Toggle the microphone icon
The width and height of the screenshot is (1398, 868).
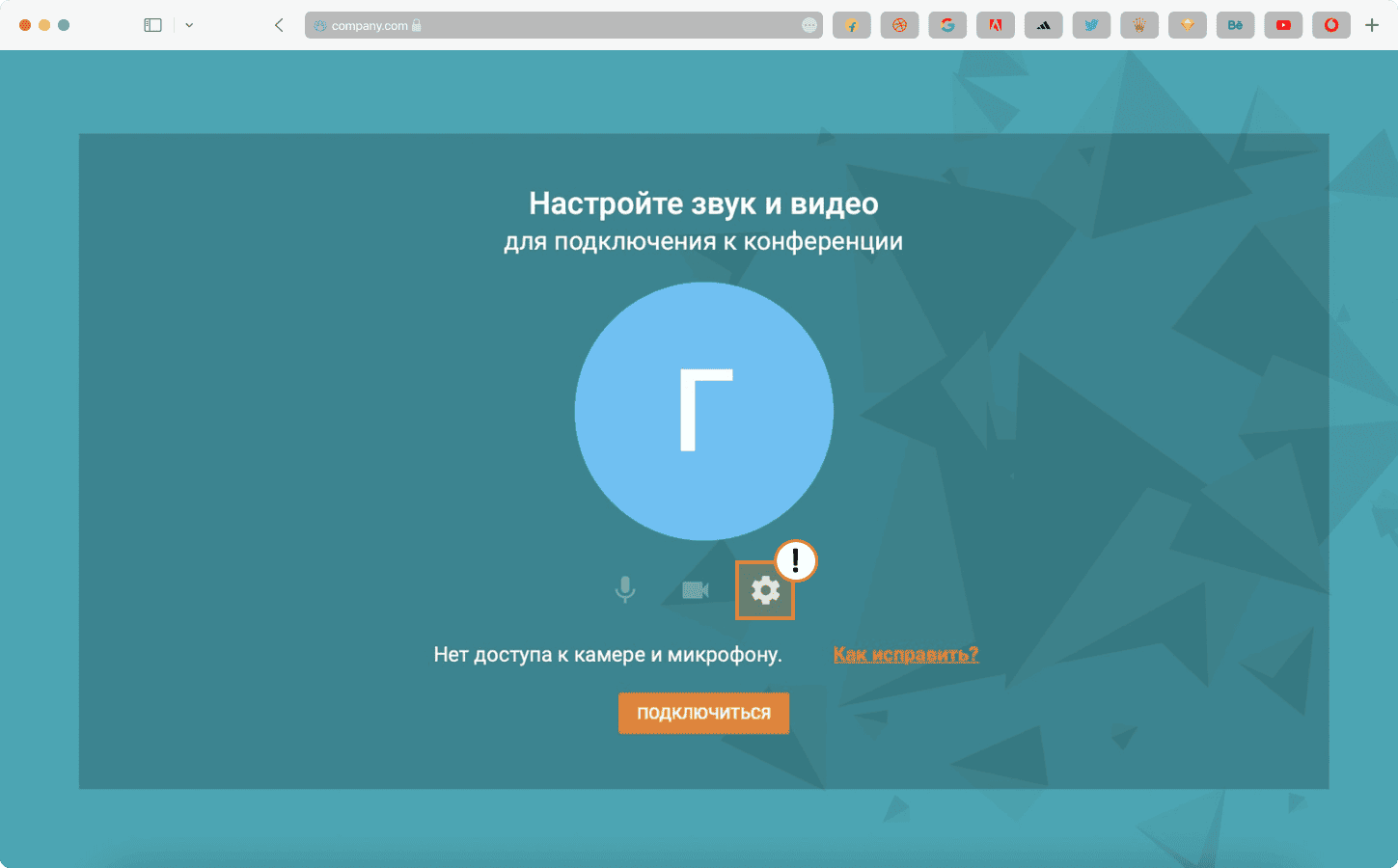pyautogui.click(x=625, y=589)
